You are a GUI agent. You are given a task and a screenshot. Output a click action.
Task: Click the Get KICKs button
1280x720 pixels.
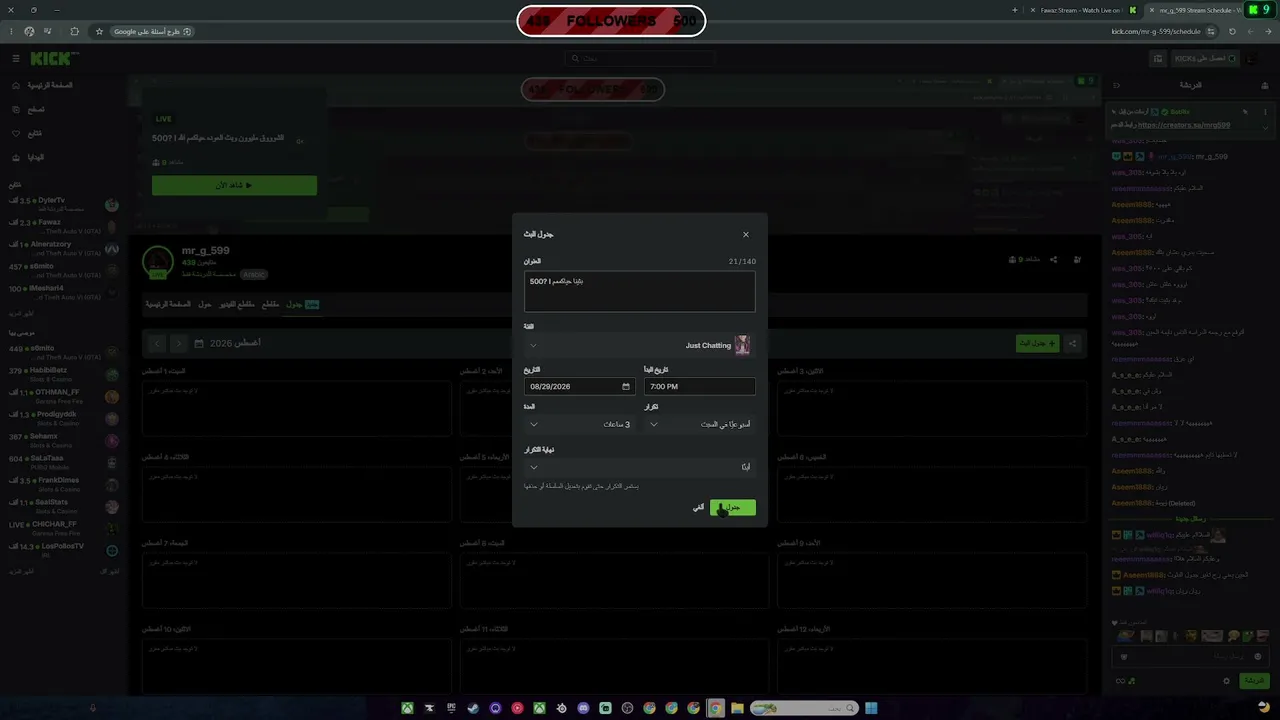(x=1204, y=59)
